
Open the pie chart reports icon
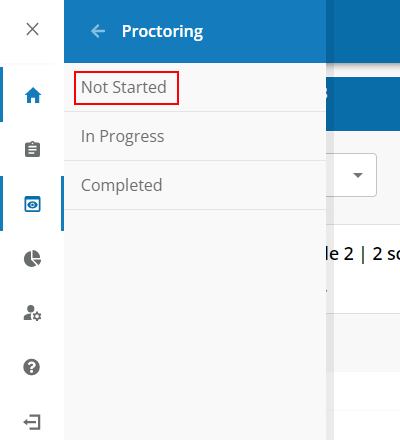(32, 259)
